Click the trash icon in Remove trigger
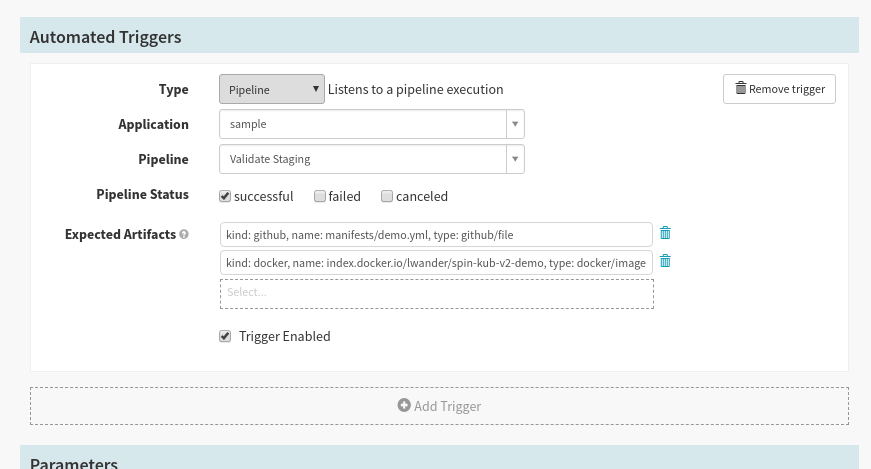Viewport: 871px width, 469px height. [740, 88]
